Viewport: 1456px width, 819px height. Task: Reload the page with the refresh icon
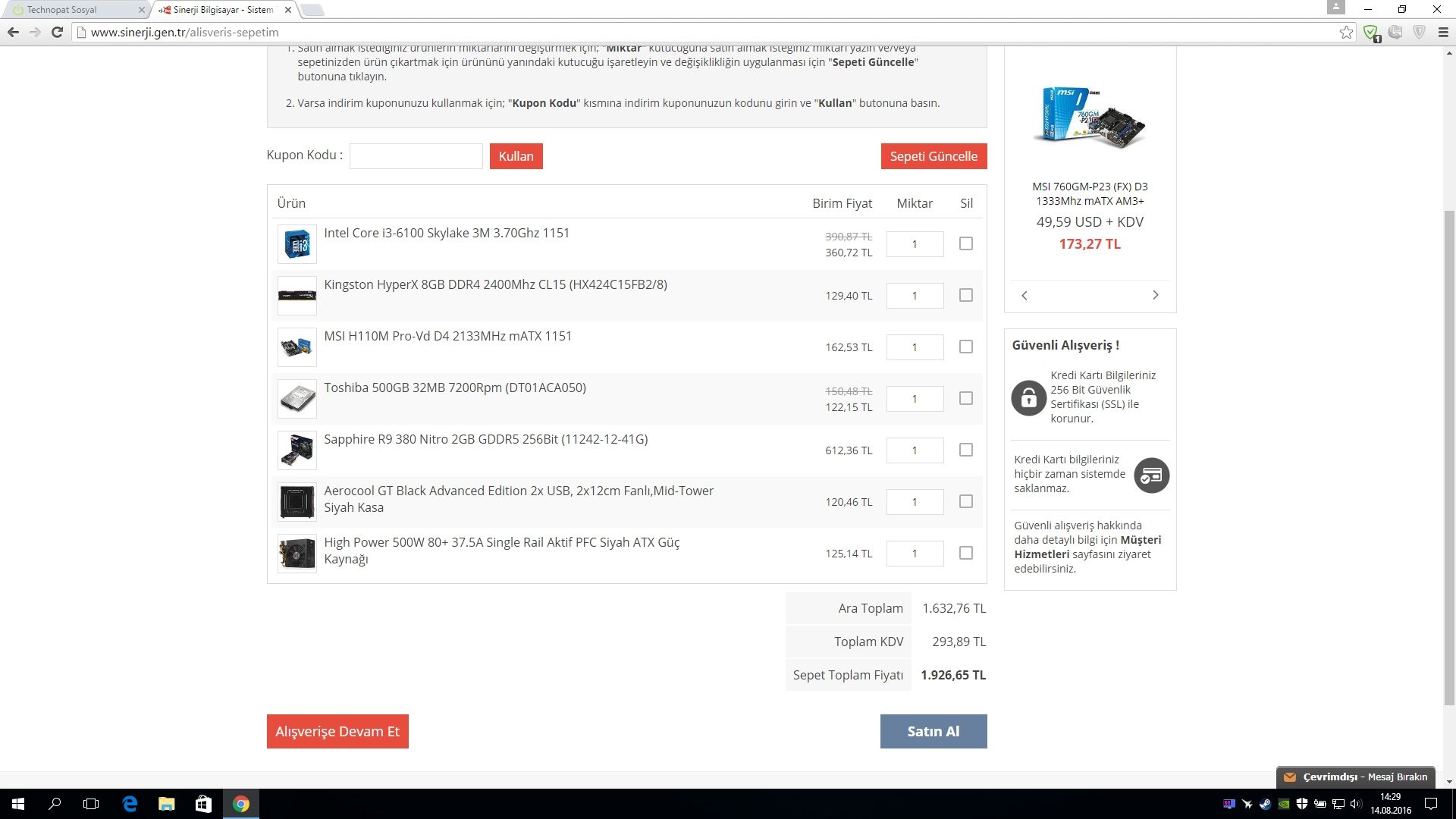tap(57, 32)
